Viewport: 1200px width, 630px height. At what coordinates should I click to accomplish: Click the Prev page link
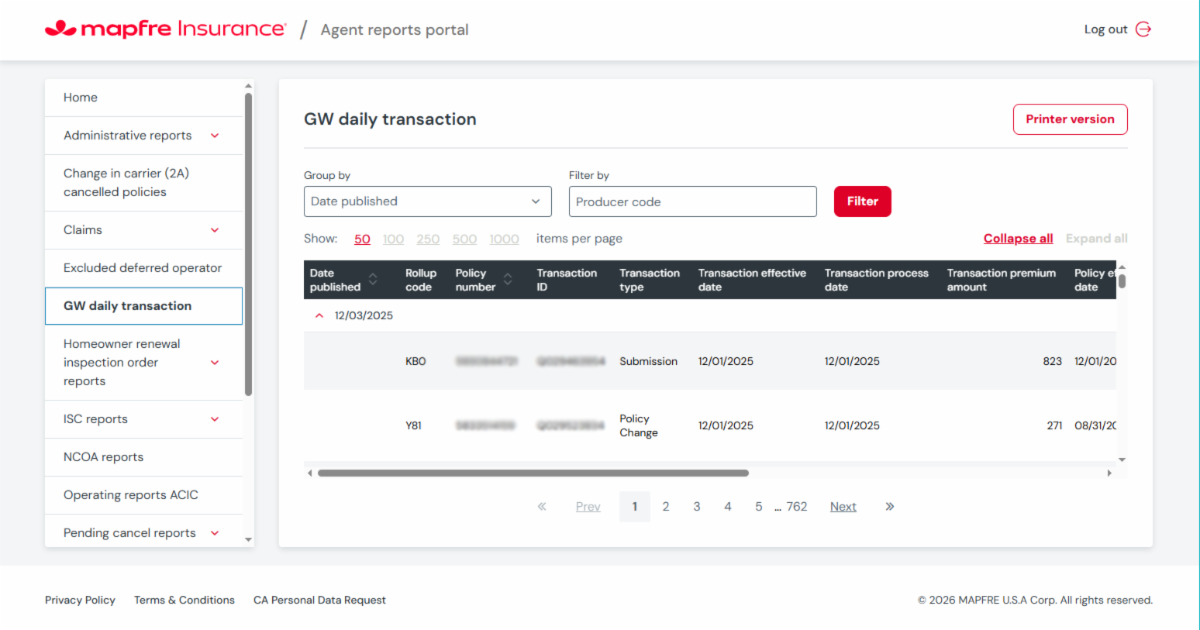[588, 507]
